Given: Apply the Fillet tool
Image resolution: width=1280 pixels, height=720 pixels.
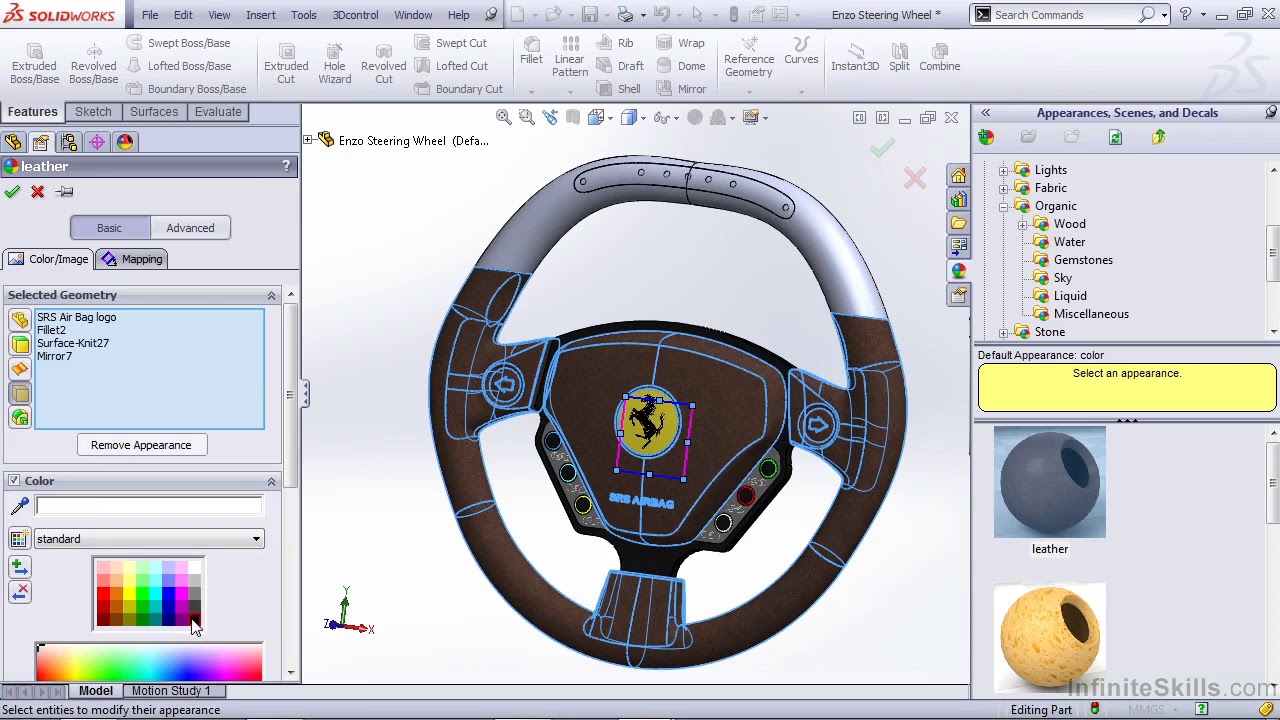Looking at the screenshot, I should pyautogui.click(x=531, y=52).
